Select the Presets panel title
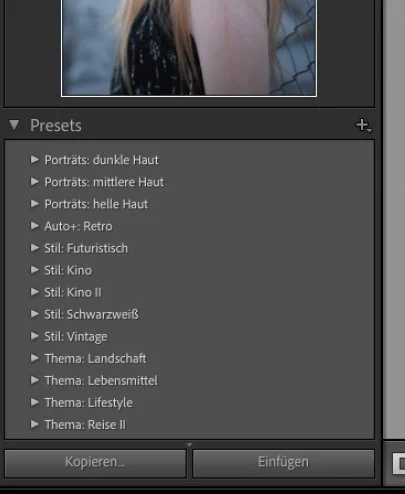The image size is (405, 494). click(x=56, y=126)
